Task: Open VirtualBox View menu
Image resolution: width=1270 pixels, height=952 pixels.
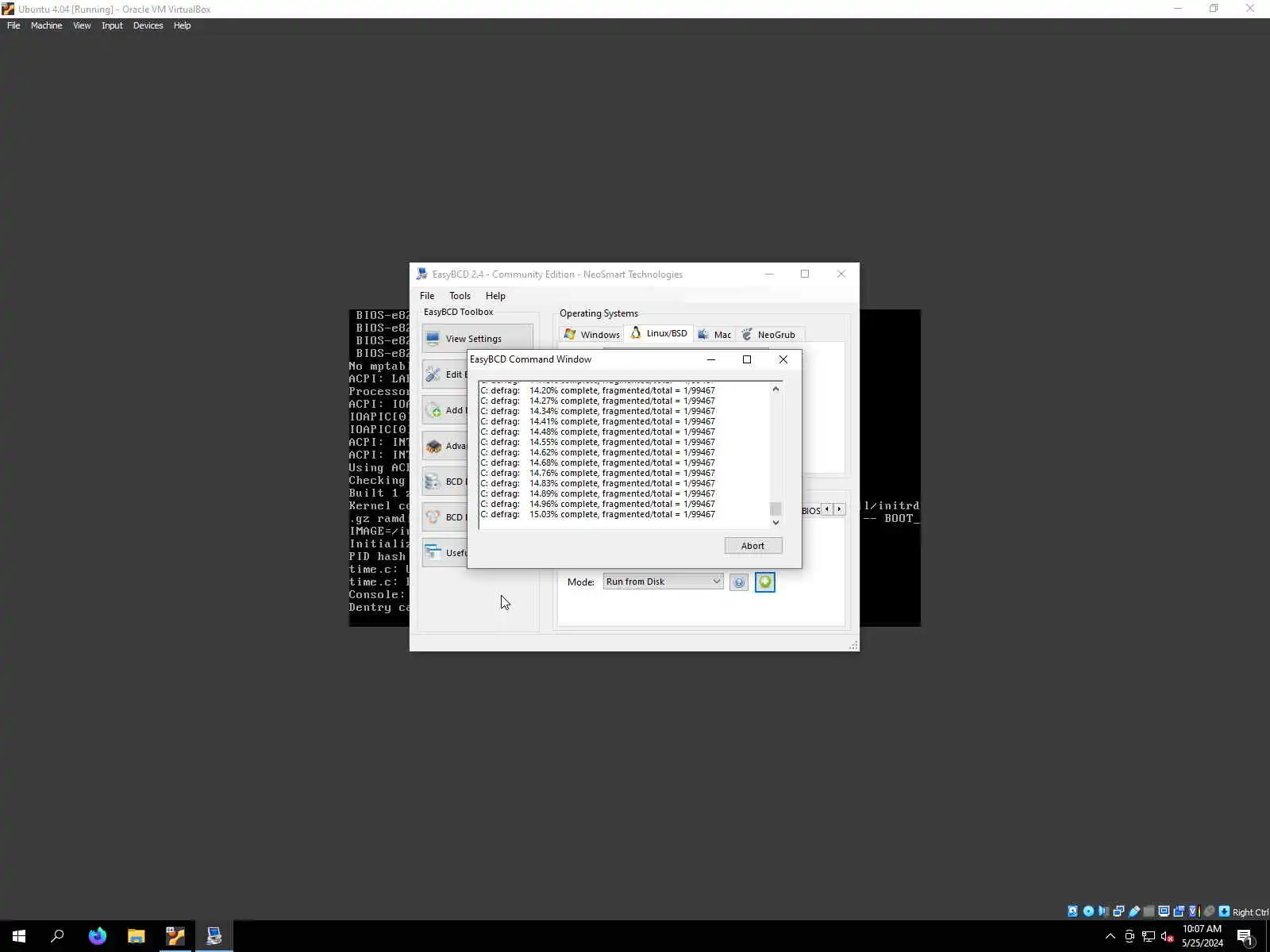Action: pyautogui.click(x=82, y=25)
